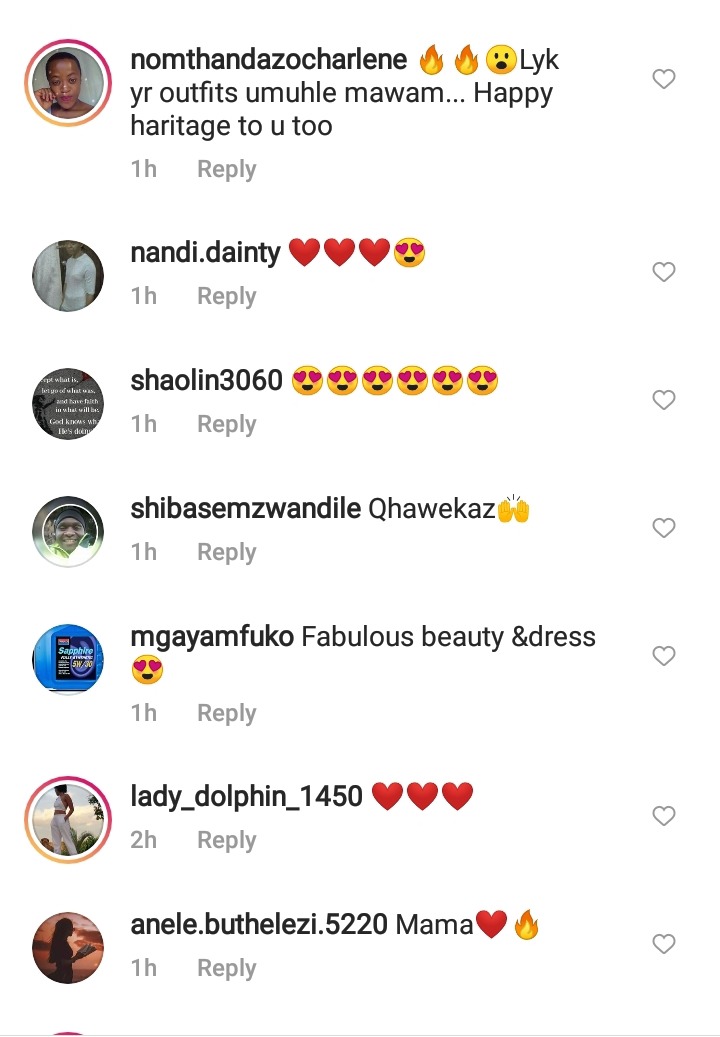Image resolution: width=720 pixels, height=1037 pixels.
Task: Open nomthandazocharlene's profile picture story
Action: click(68, 83)
